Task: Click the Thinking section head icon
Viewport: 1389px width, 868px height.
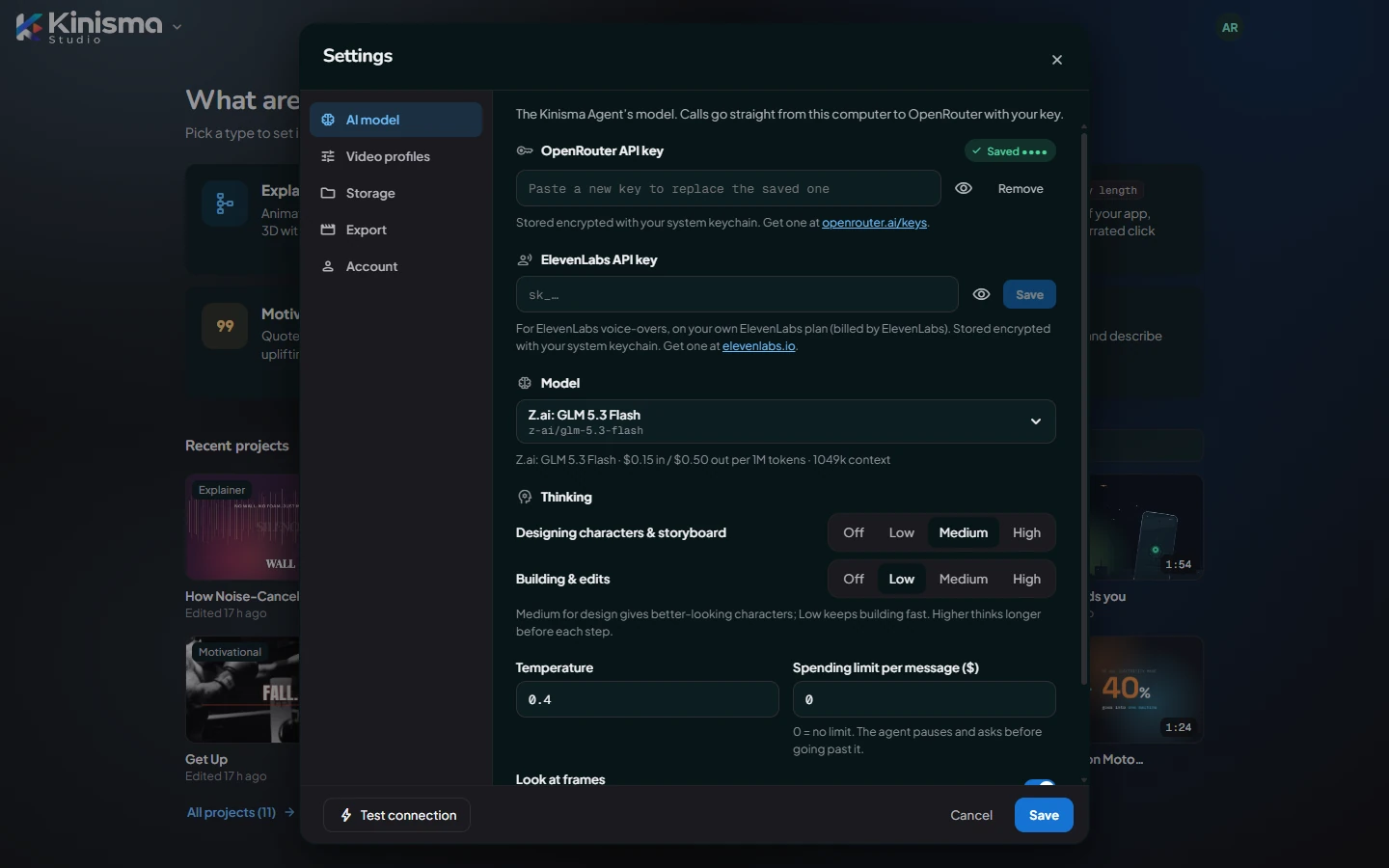Action: (525, 497)
